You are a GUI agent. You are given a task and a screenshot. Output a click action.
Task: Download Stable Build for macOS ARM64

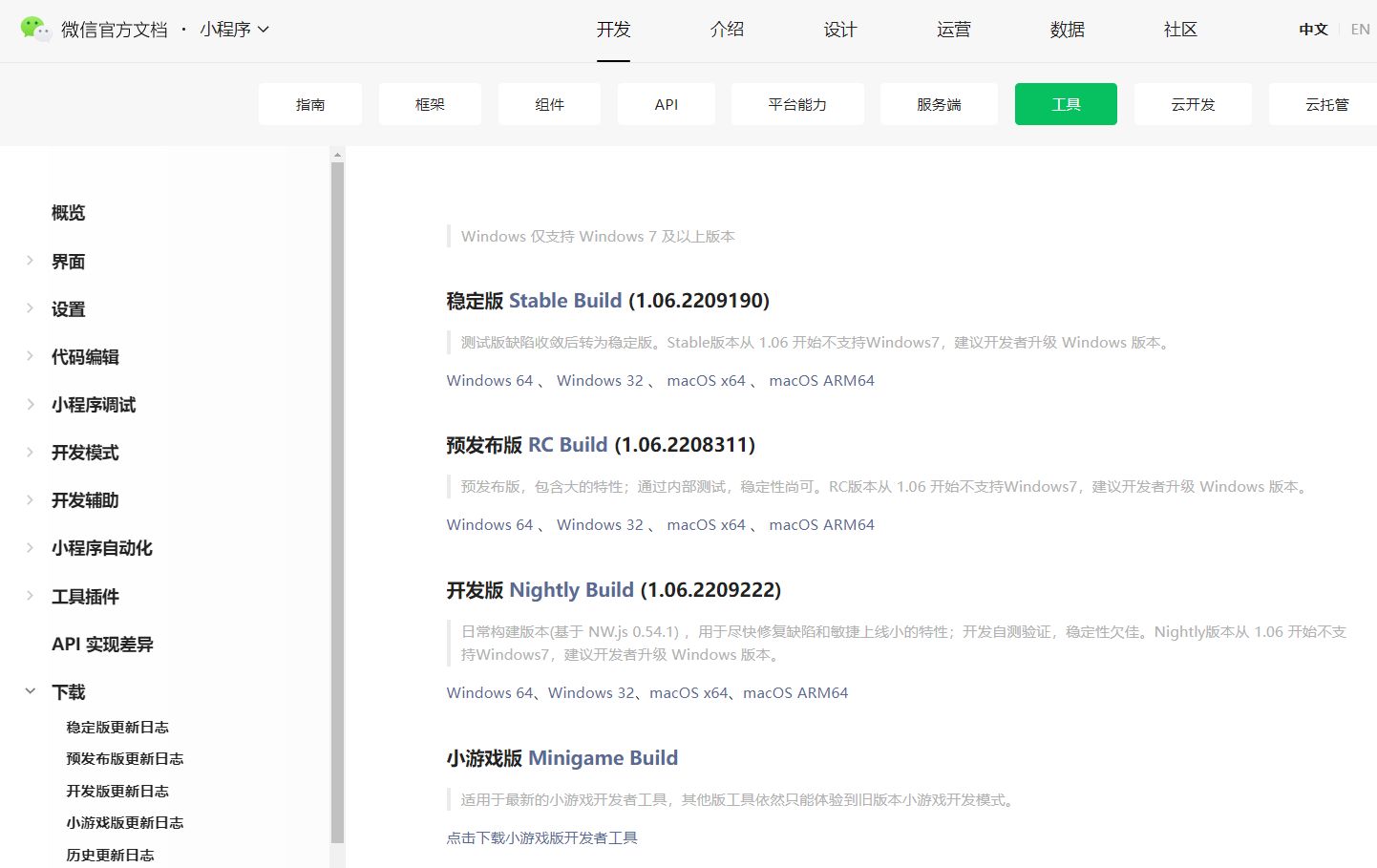tap(821, 380)
